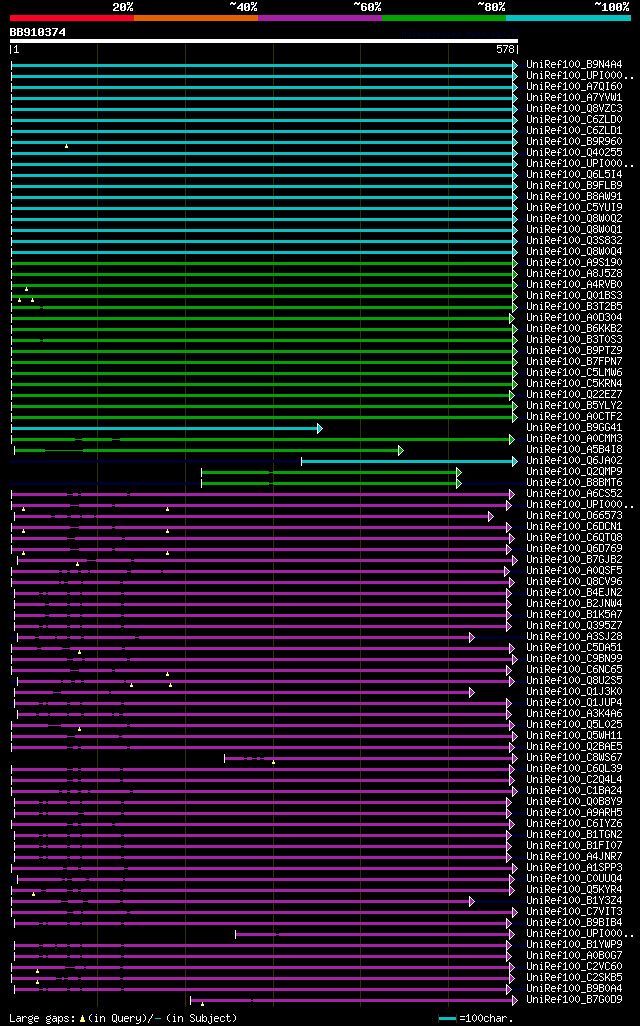Click the red 20% identity legend segment
Viewport: 640px width, 1026px height.
pyautogui.click(x=72, y=18)
